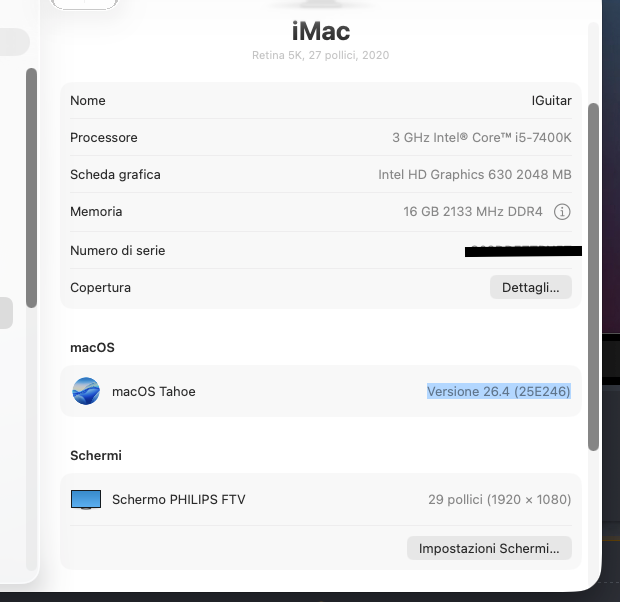This screenshot has width=620, height=602.
Task: Click the sidebar vertical scrollbar
Action: 31,188
